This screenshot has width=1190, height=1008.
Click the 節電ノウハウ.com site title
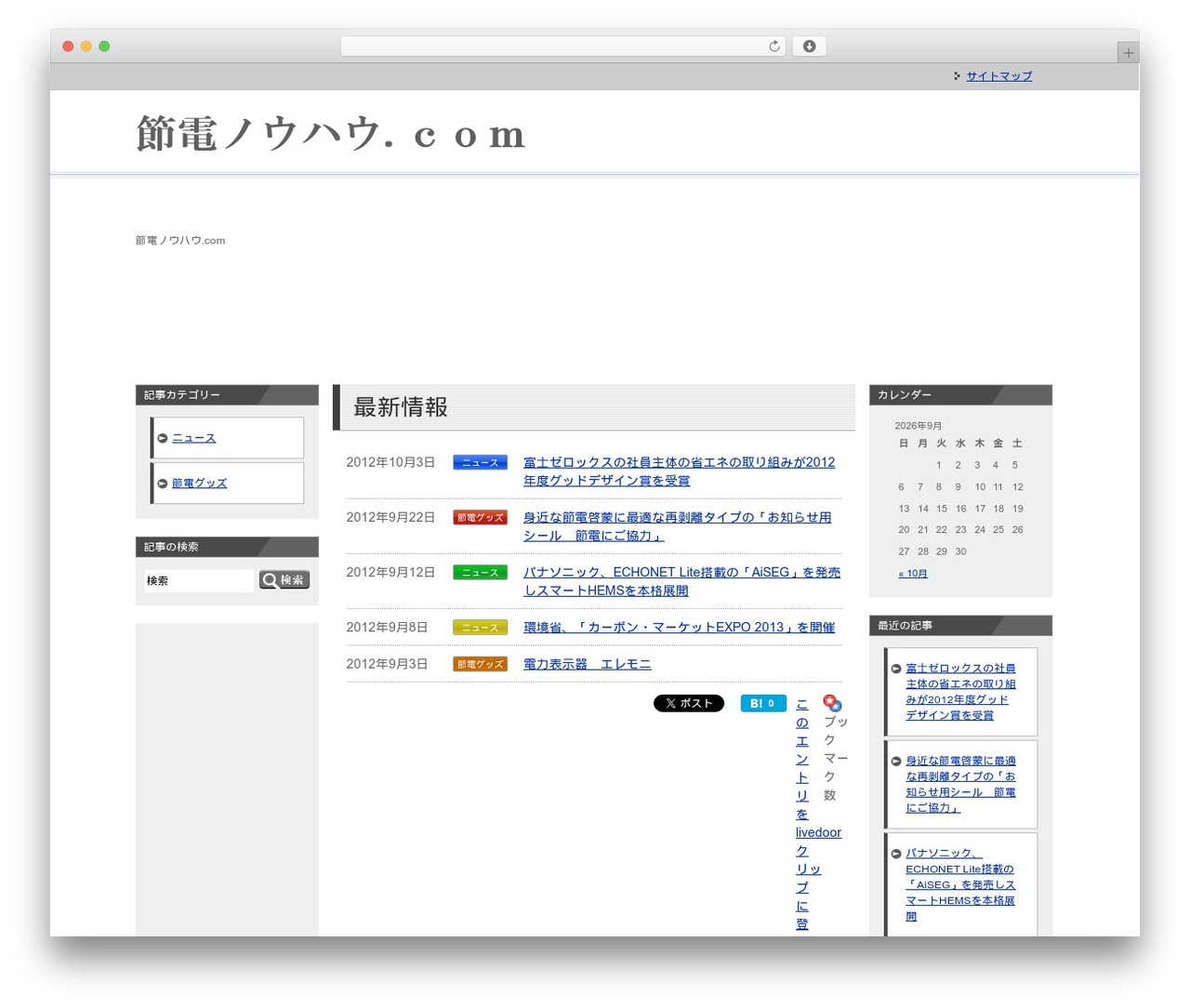(x=331, y=134)
